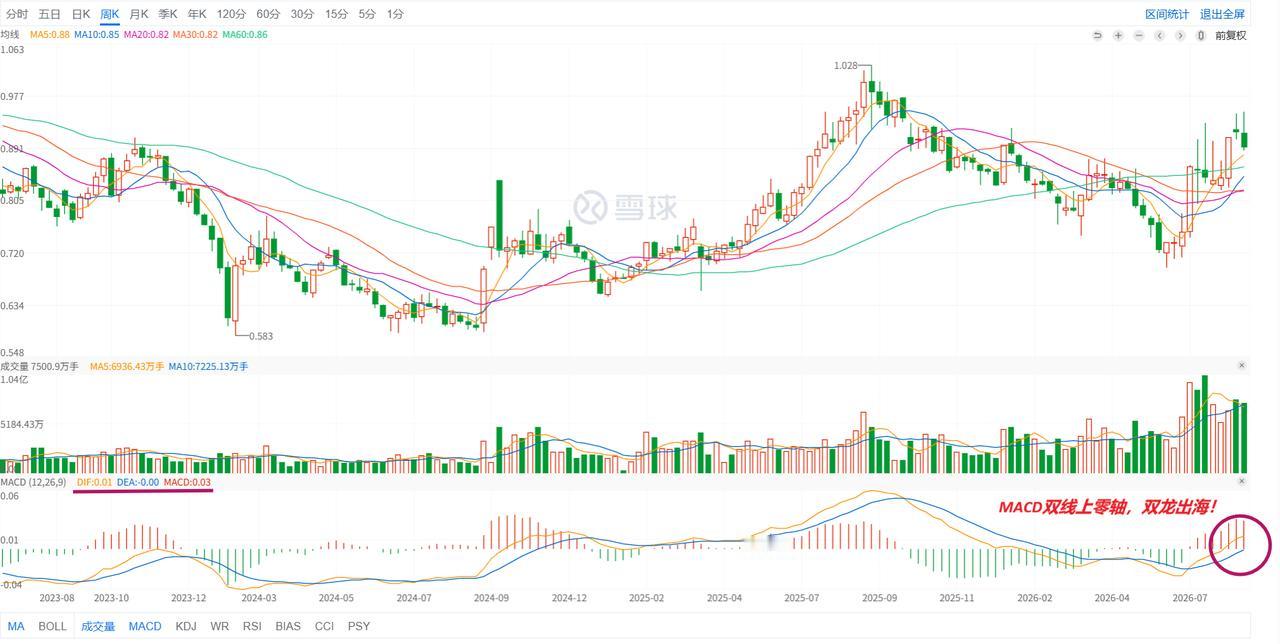Enable the PSY indicator
Screen dimensions: 1280x644
pos(358,627)
